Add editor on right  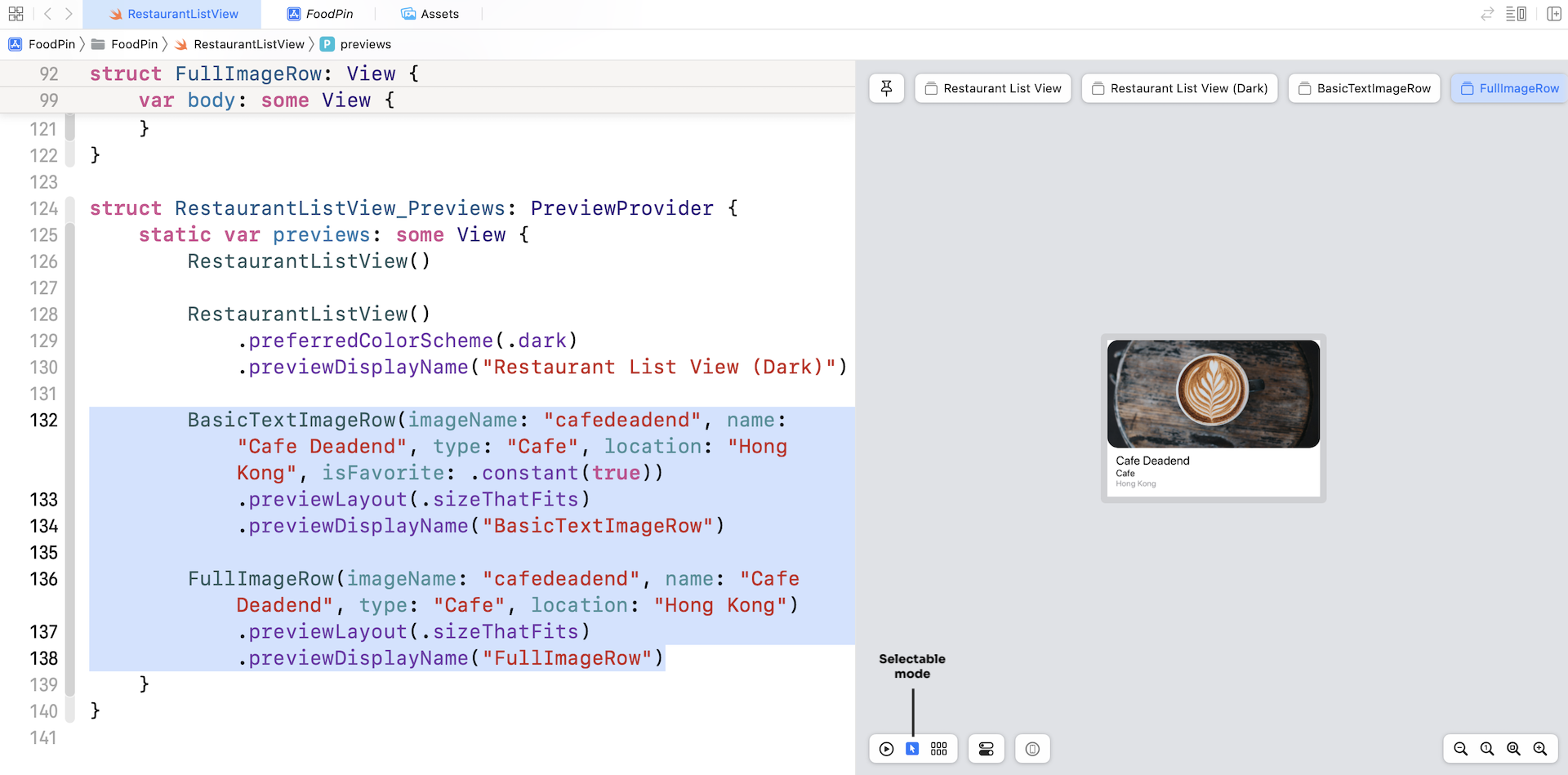point(1554,14)
